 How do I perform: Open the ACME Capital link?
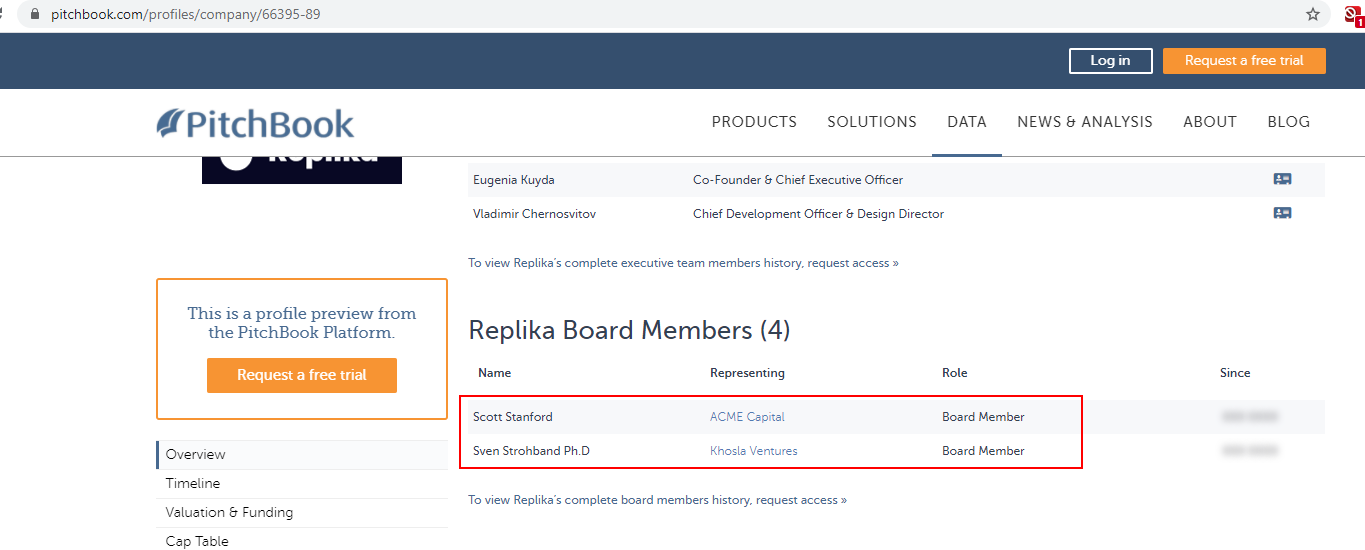click(x=747, y=417)
